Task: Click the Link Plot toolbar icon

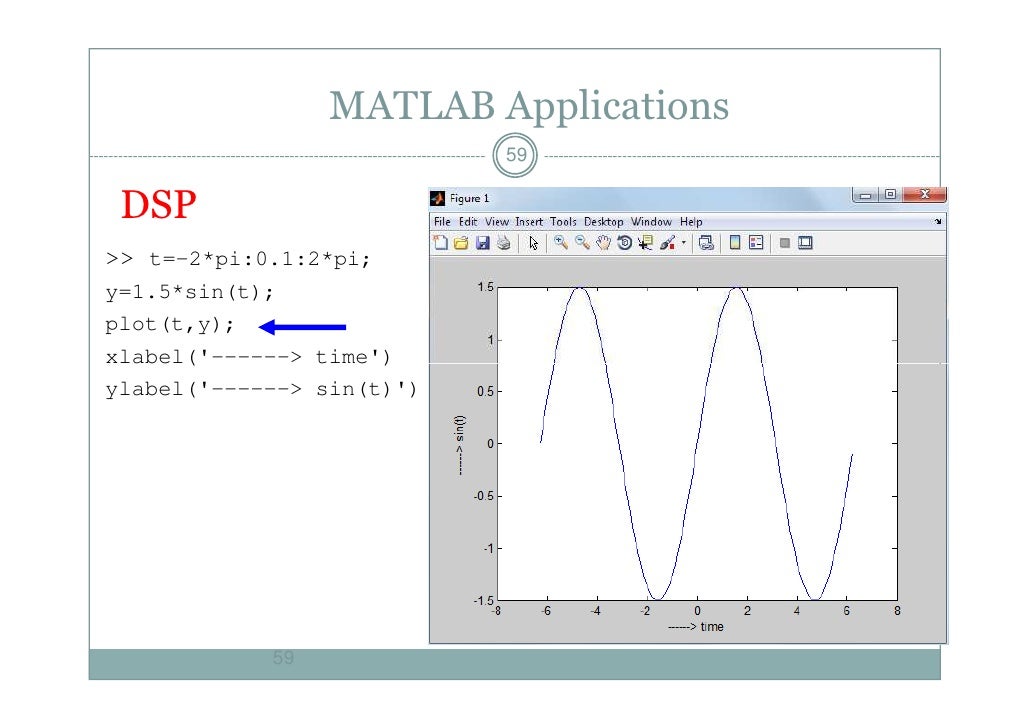Action: (x=706, y=243)
